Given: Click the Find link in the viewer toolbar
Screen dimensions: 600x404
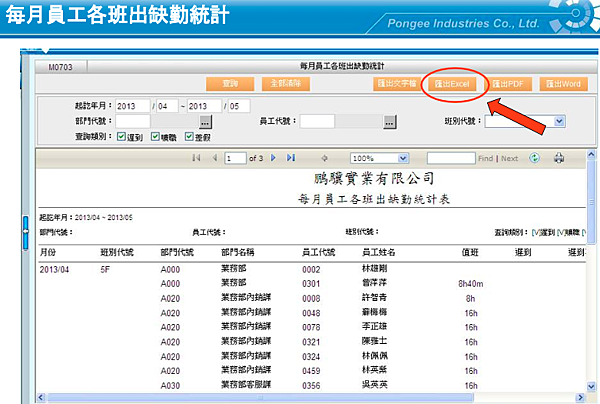Looking at the screenshot, I should (486, 158).
